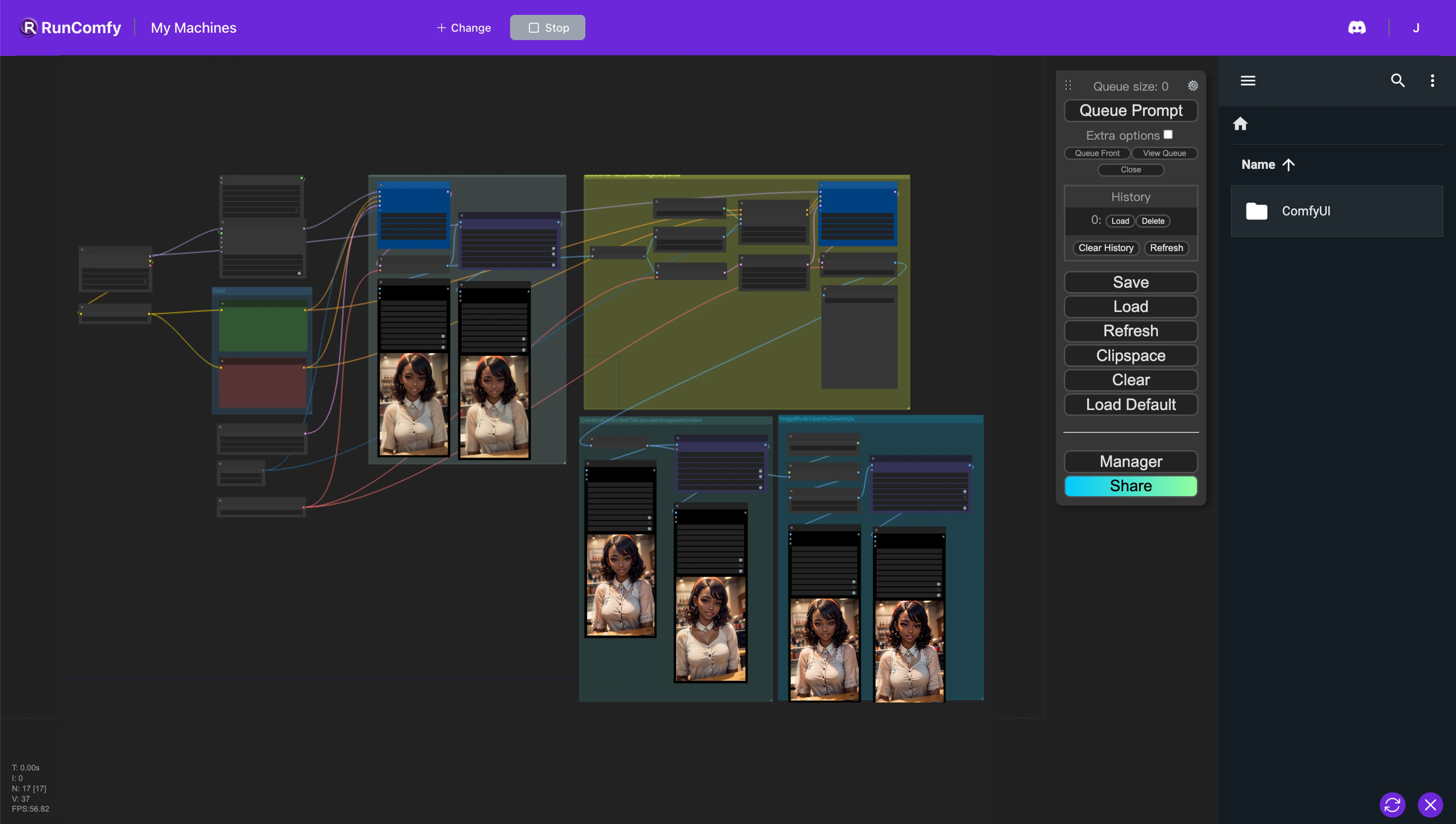1456x824 pixels.
Task: Grab the queue panel drag handle
Action: pyautogui.click(x=1068, y=86)
